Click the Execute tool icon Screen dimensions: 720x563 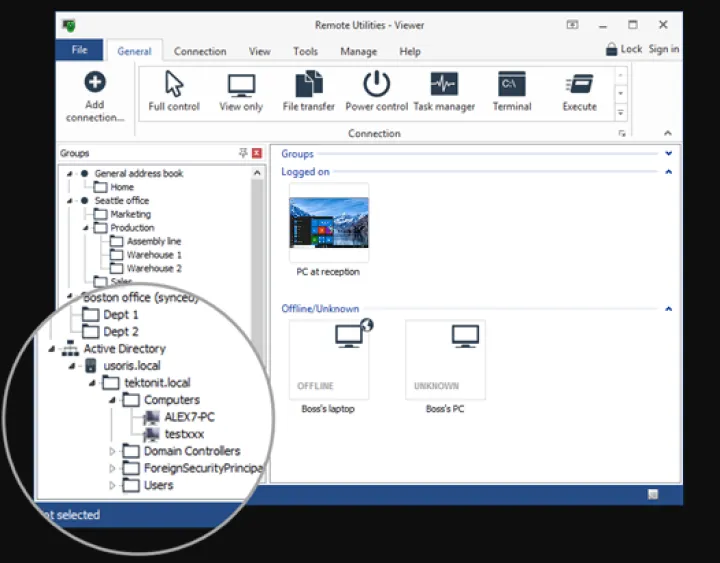[579, 85]
